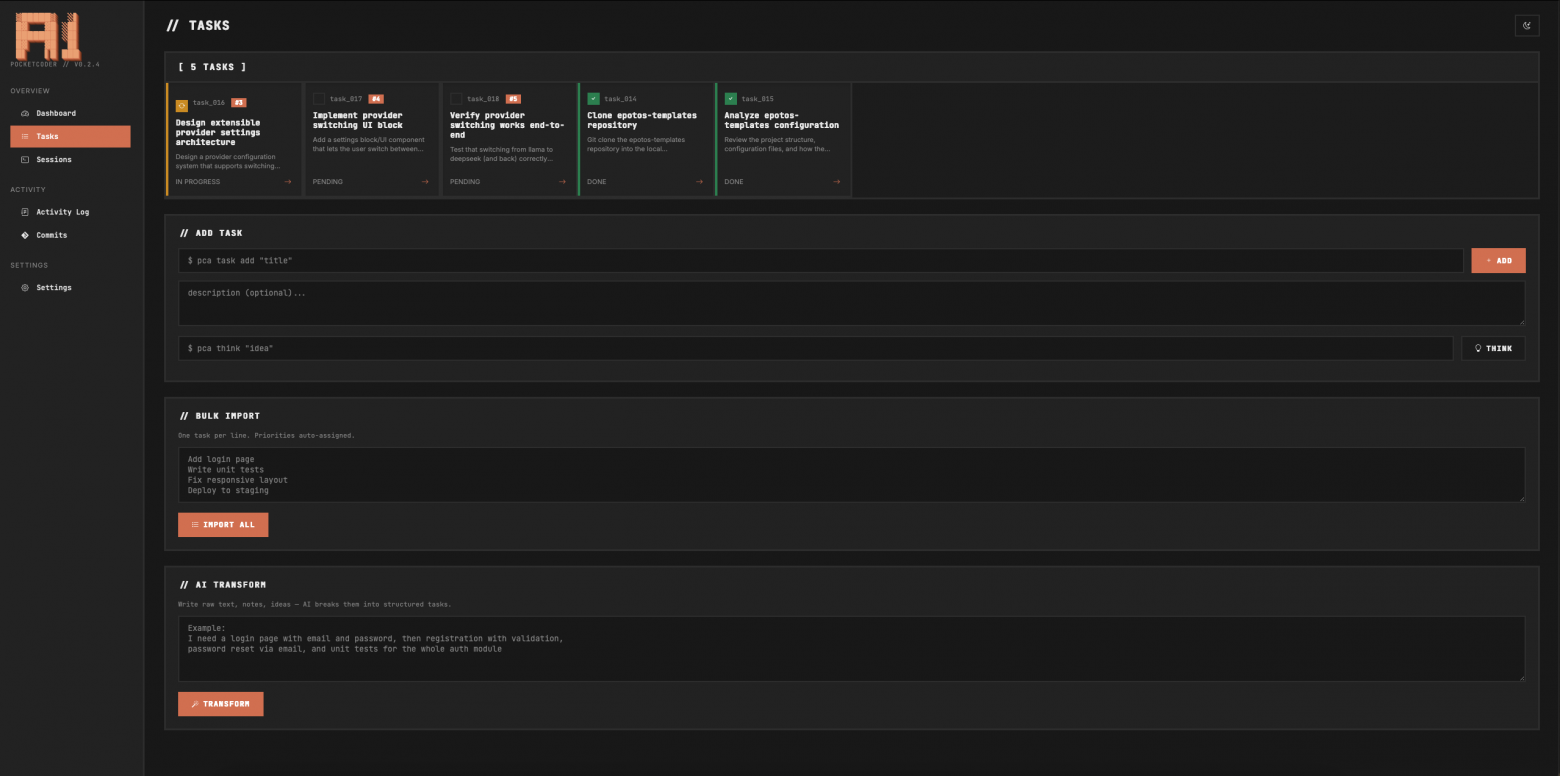Click the PENDING status on task_018

coord(465,182)
